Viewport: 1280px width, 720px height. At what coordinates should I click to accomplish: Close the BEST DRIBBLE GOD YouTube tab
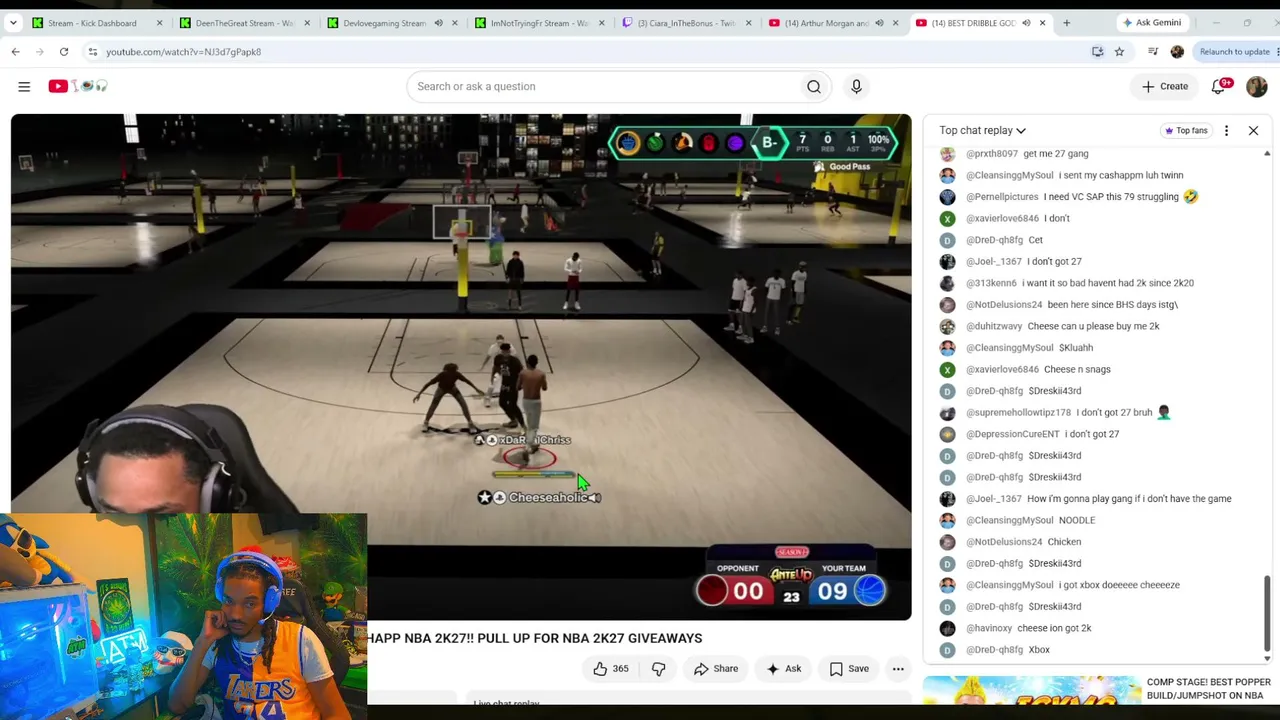1042,23
